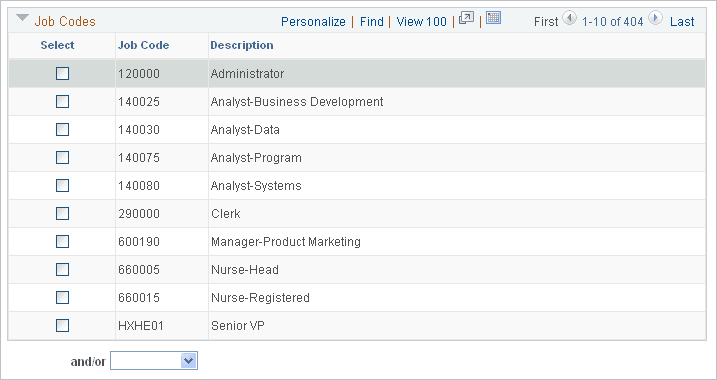Sort by Job Code column header

point(144,45)
